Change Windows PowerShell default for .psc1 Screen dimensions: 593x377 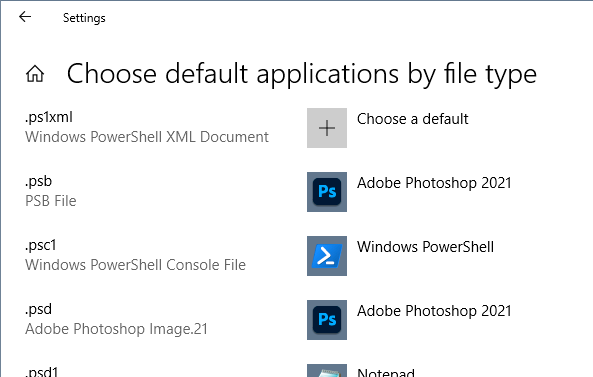point(425,247)
